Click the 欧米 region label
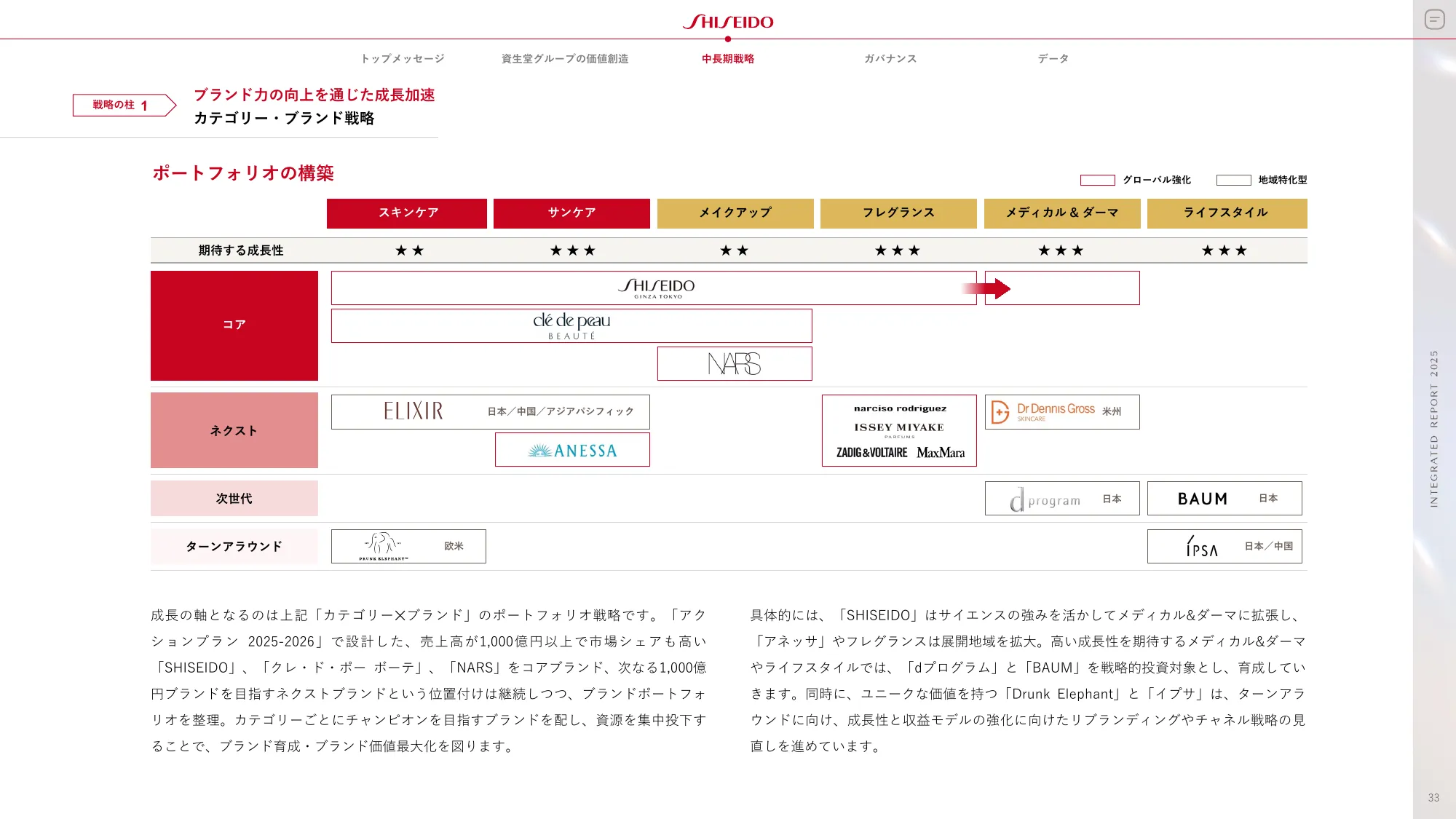The image size is (1456, 819). (454, 547)
